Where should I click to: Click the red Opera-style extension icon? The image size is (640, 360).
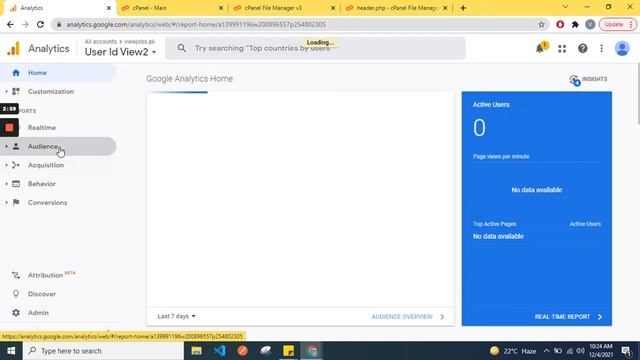[560, 24]
